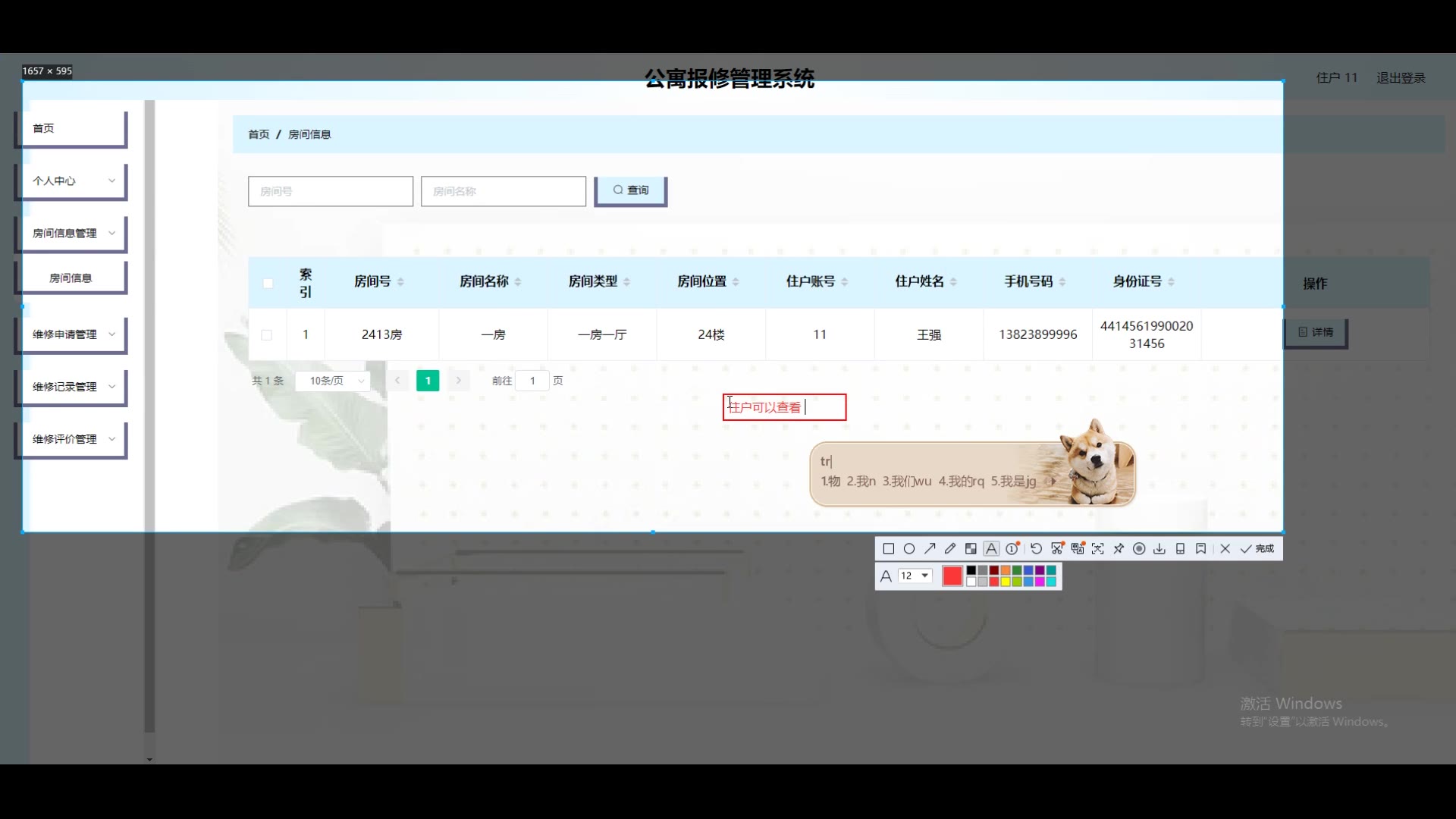Sort by 房间位置 column
The image size is (1456, 819).
(736, 282)
